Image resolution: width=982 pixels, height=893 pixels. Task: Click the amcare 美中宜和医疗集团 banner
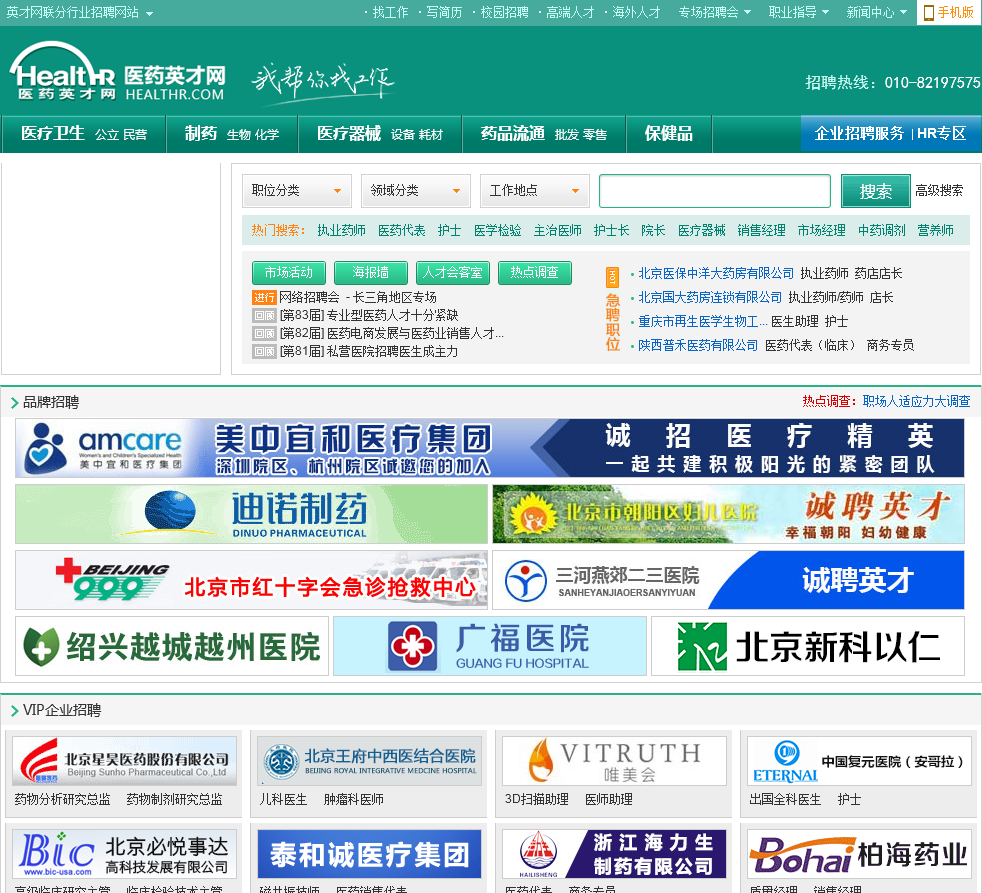pos(489,448)
